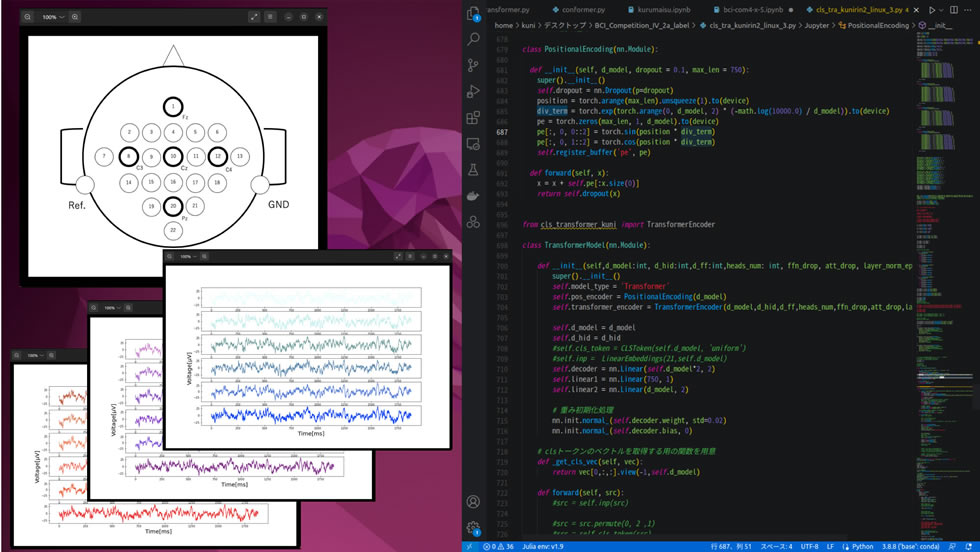Image resolution: width=980 pixels, height=552 pixels.
Task: Open Source Control in the activity bar
Action: coord(474,66)
